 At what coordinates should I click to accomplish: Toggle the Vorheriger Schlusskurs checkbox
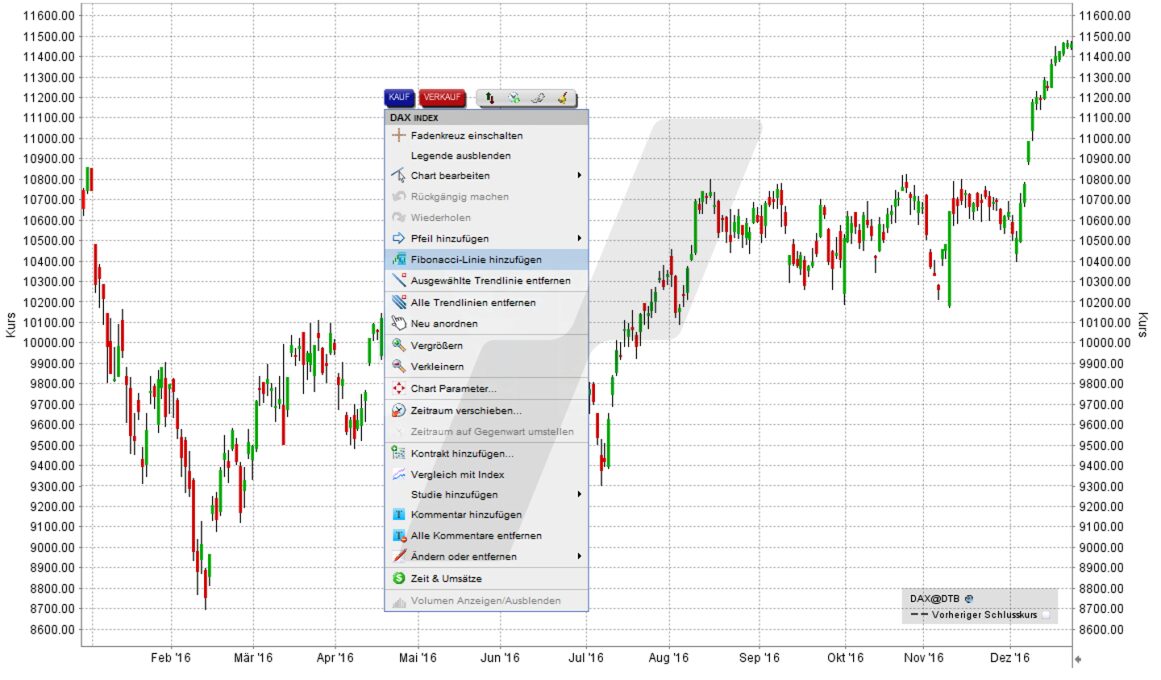click(x=1046, y=614)
